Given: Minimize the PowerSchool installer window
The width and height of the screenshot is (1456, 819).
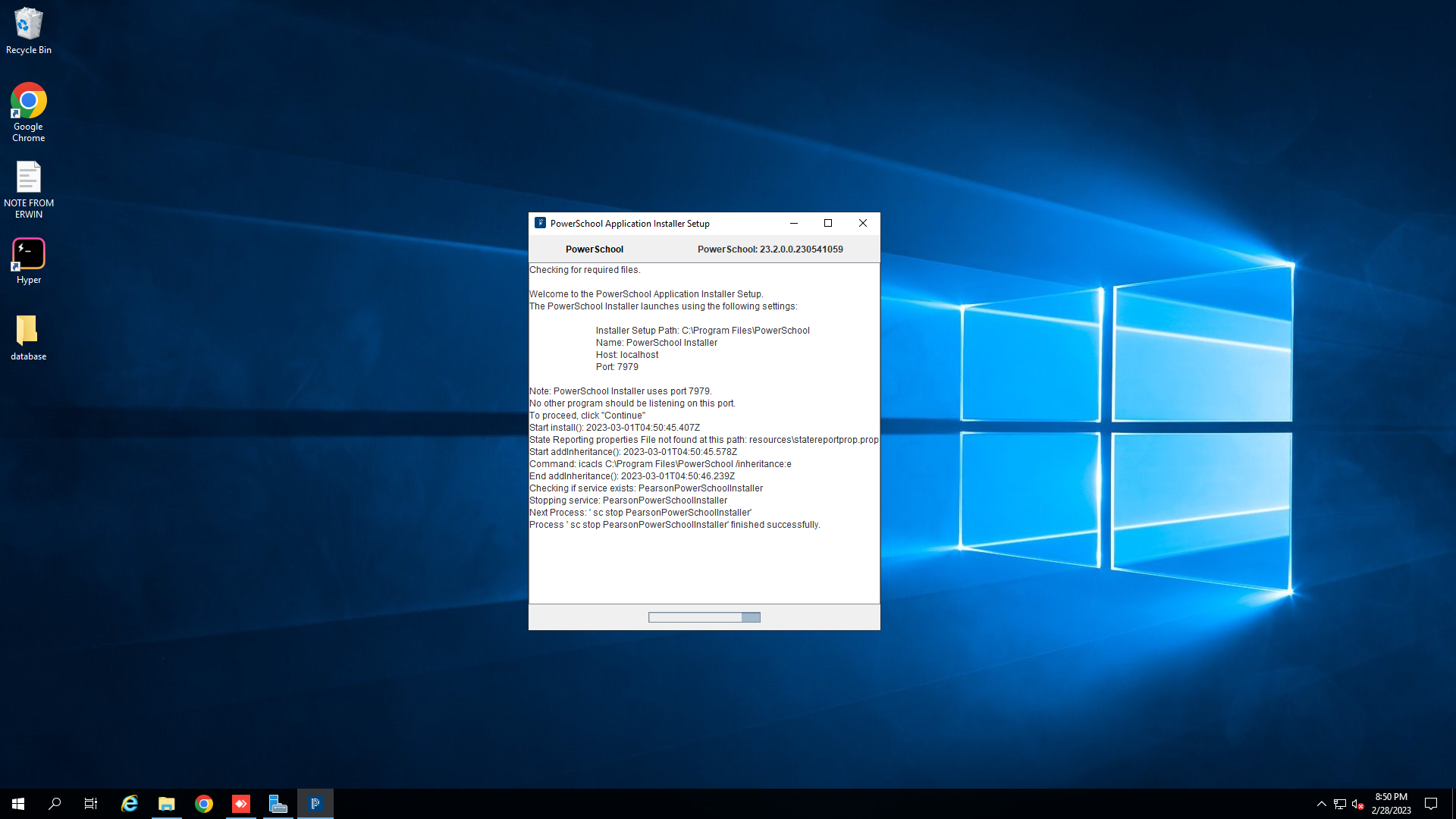Looking at the screenshot, I should click(794, 223).
